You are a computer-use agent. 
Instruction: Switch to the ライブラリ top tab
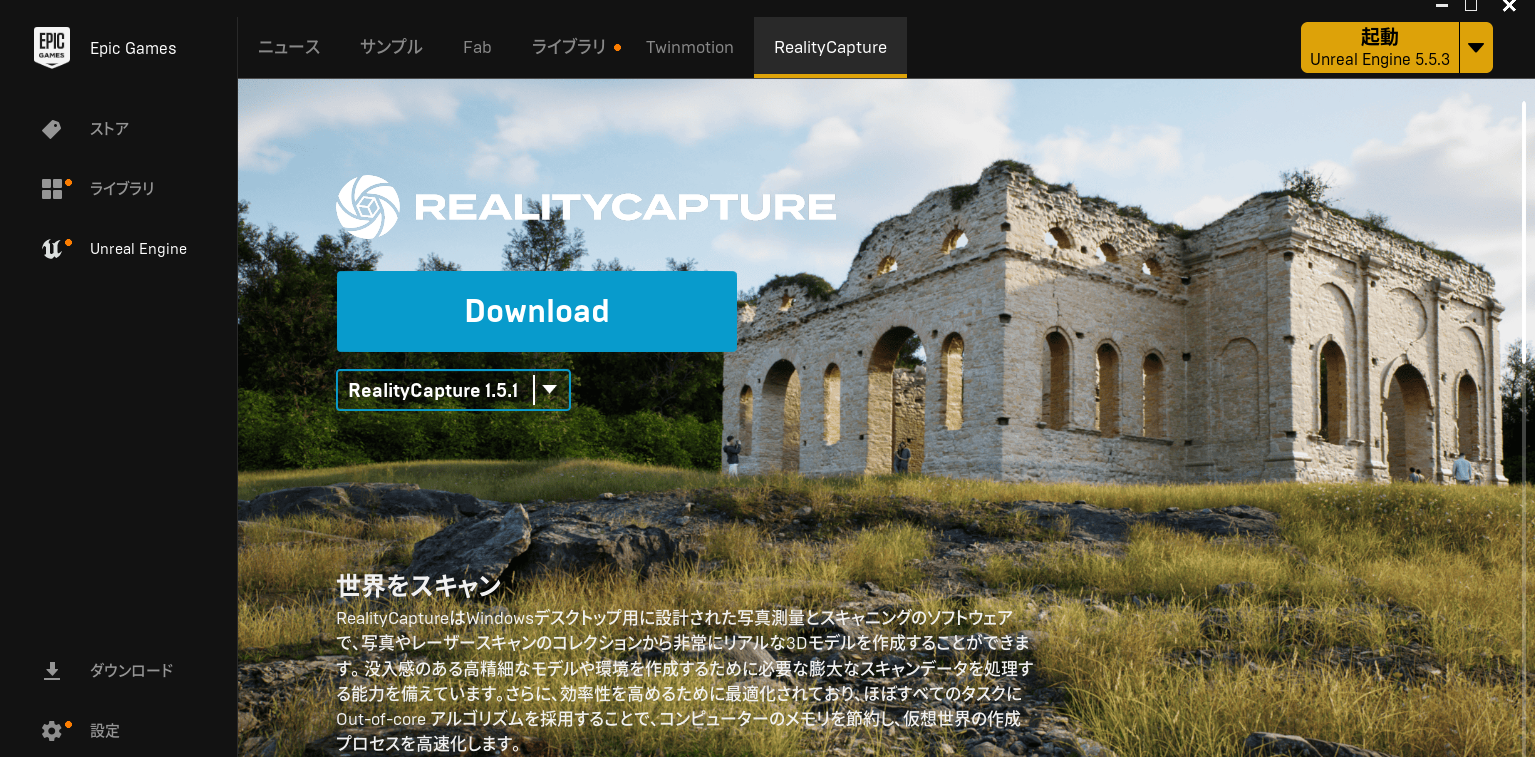[x=569, y=47]
